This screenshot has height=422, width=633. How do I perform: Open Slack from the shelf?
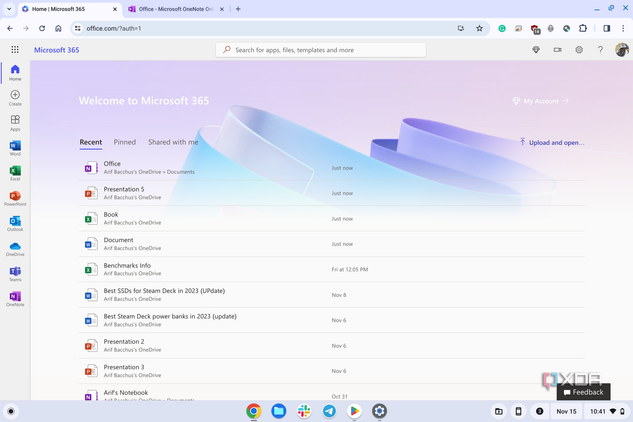304,411
